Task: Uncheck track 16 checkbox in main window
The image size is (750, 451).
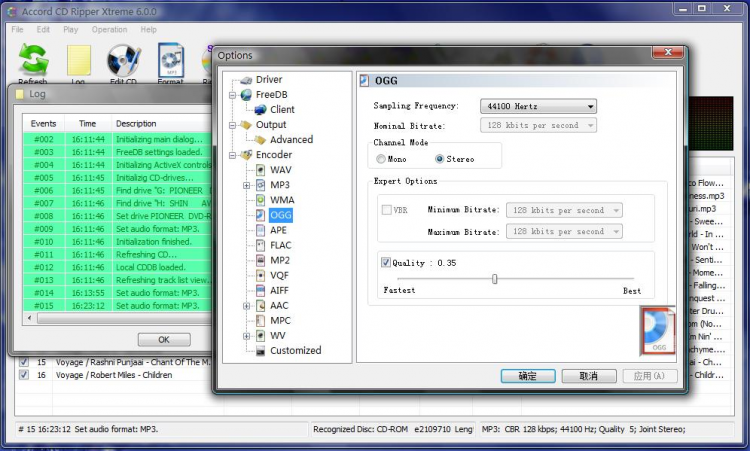Action: pos(23,374)
